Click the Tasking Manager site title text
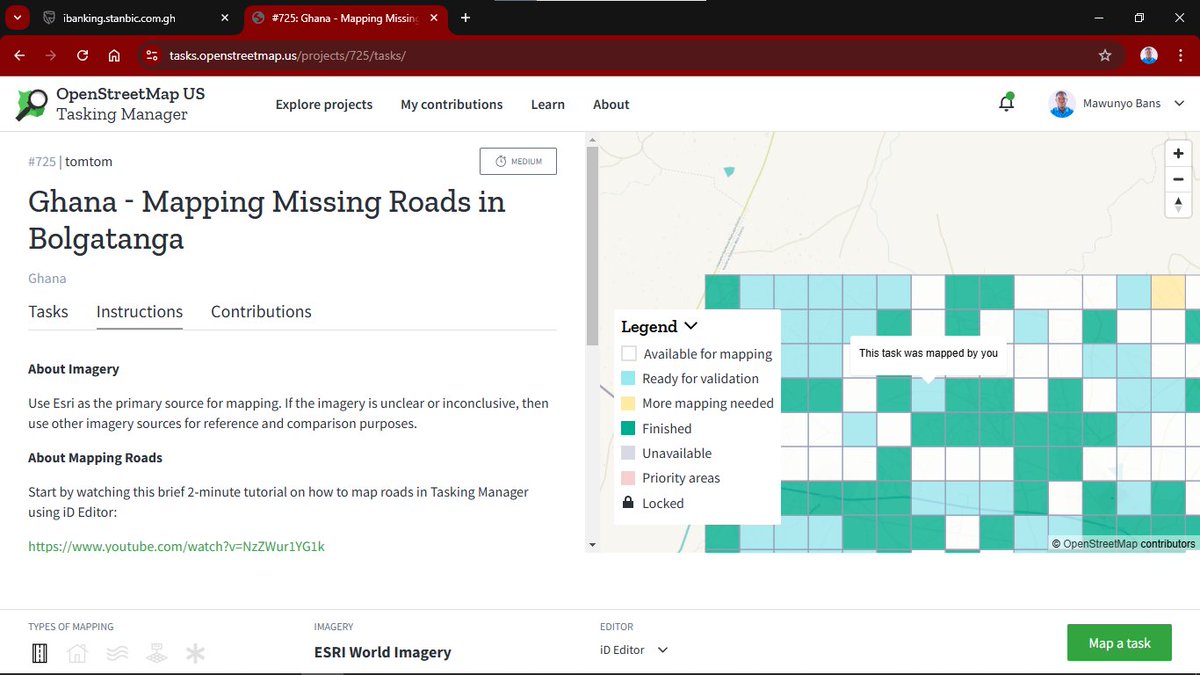The image size is (1200, 675). 122,114
